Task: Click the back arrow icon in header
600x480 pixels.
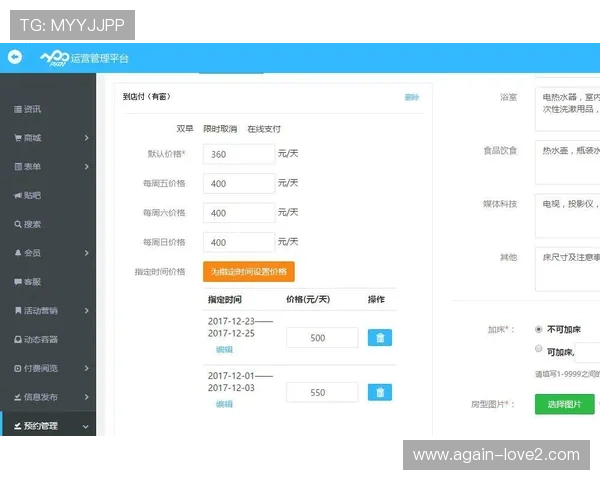Action: coord(15,57)
